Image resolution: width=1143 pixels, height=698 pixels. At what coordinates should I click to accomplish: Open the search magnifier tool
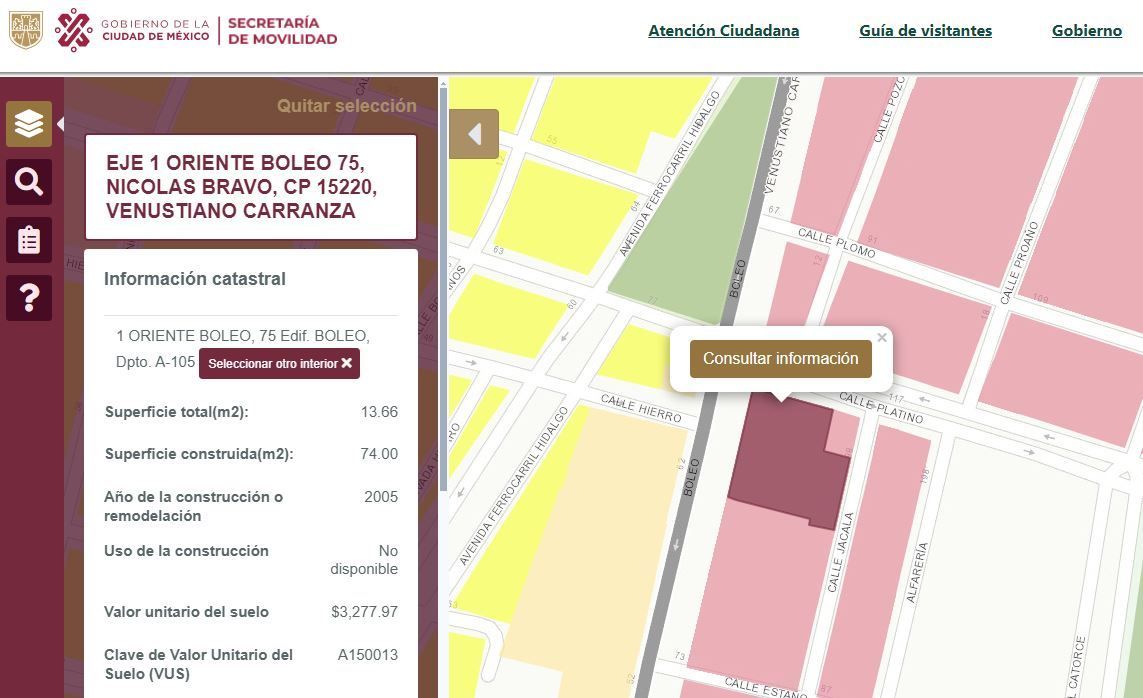click(28, 182)
